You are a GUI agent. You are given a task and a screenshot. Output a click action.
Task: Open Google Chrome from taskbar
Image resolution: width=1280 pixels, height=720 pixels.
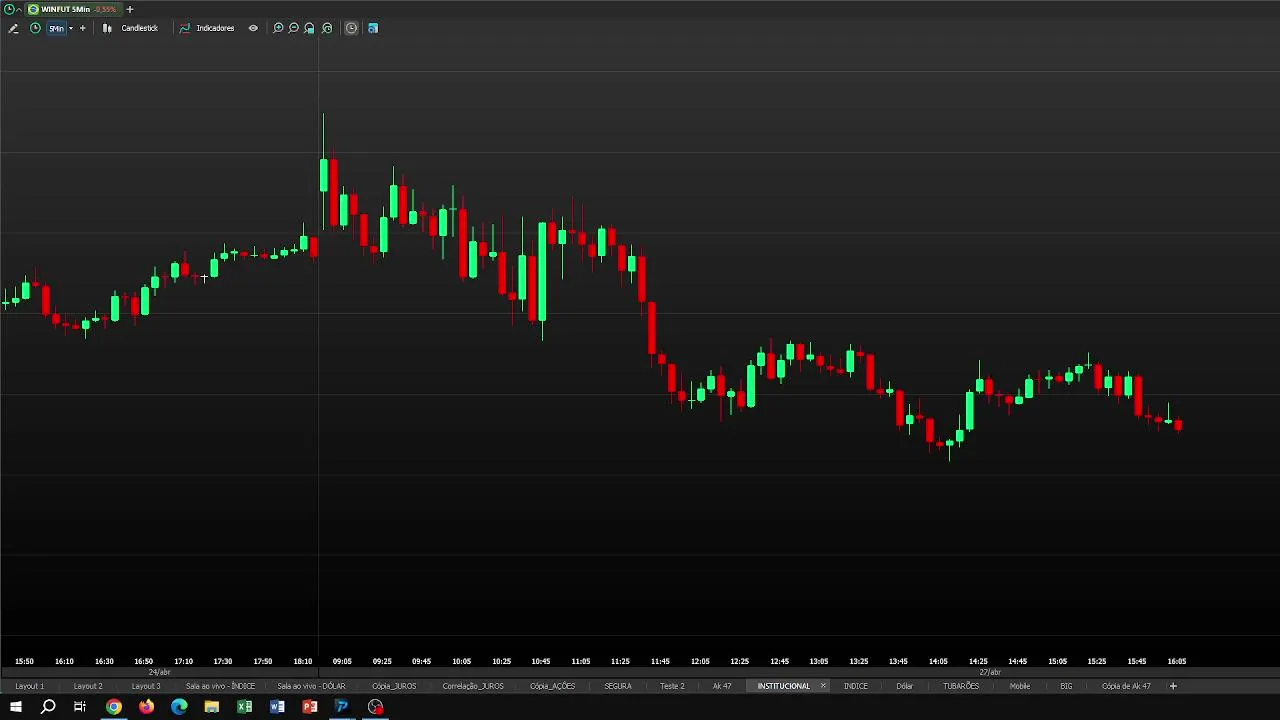click(x=114, y=707)
